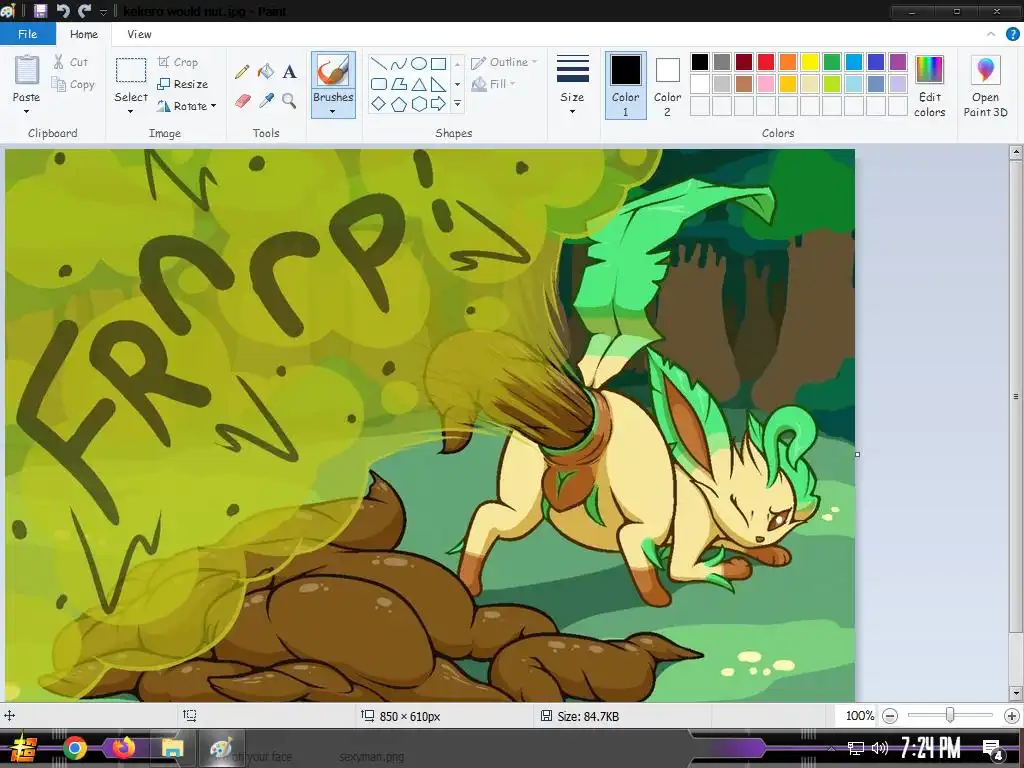Screen dimensions: 1024x768
Task: Open Quick Access Toolbar customize arrow
Action: pos(103,12)
